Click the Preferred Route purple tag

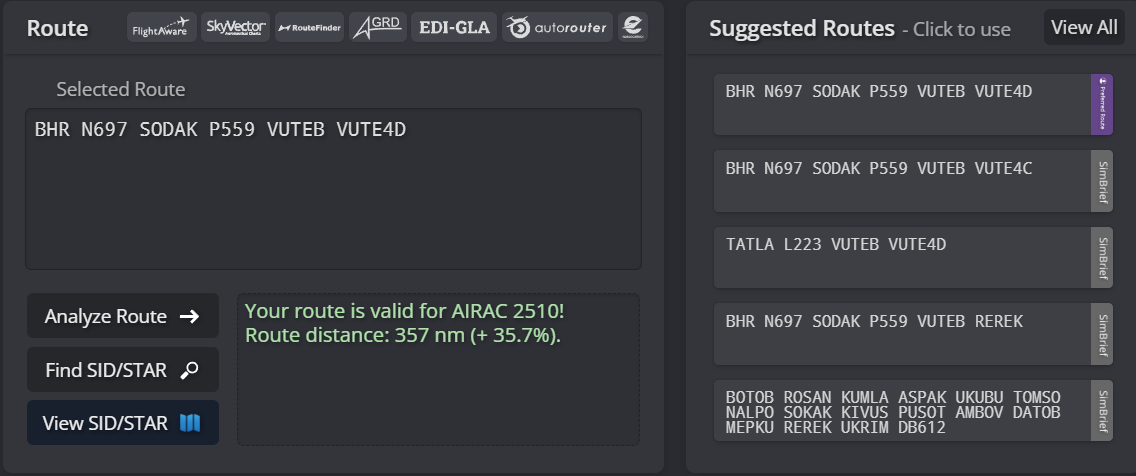tap(1101, 104)
